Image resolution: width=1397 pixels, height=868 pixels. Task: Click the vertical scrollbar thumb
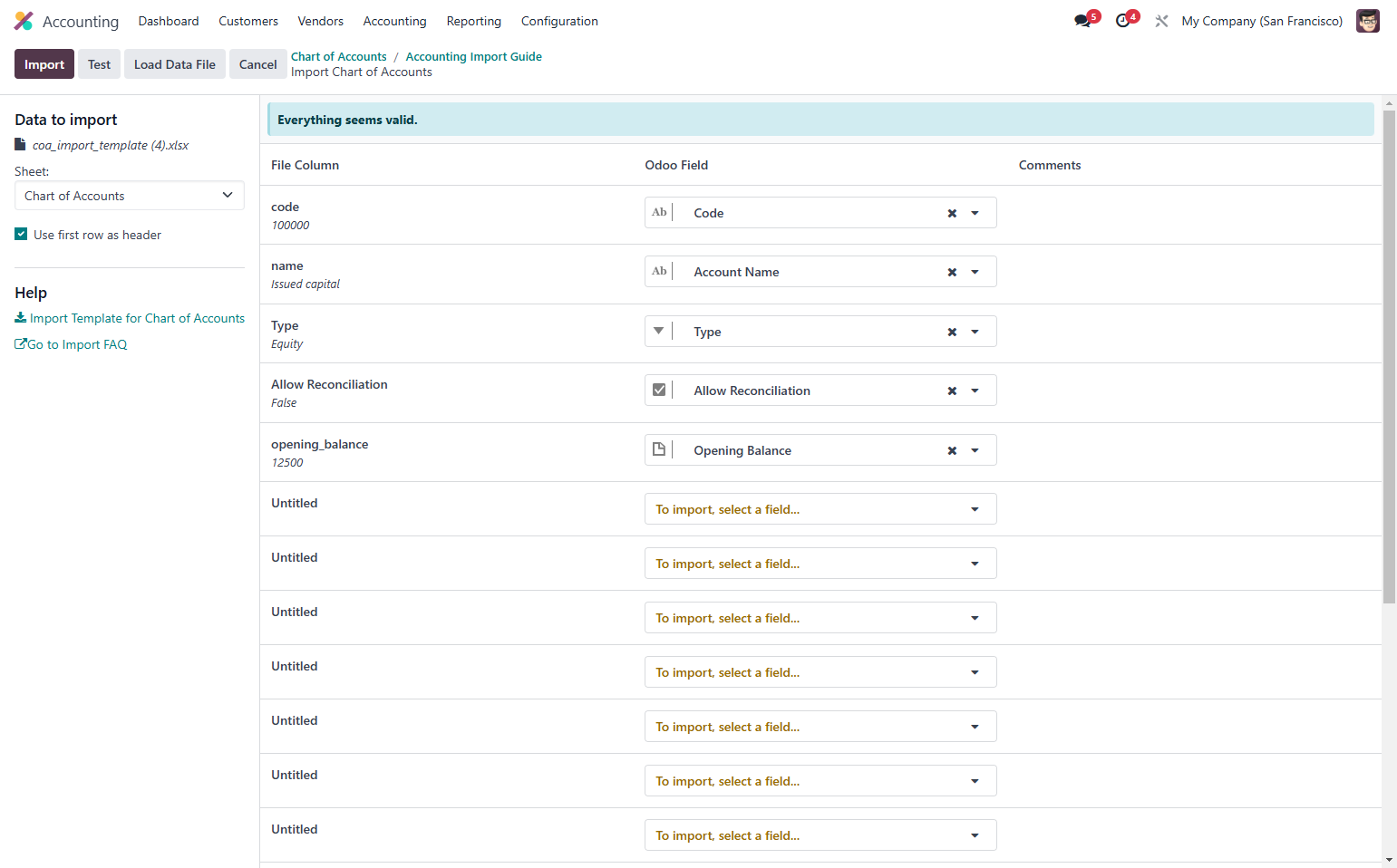pos(1389,356)
